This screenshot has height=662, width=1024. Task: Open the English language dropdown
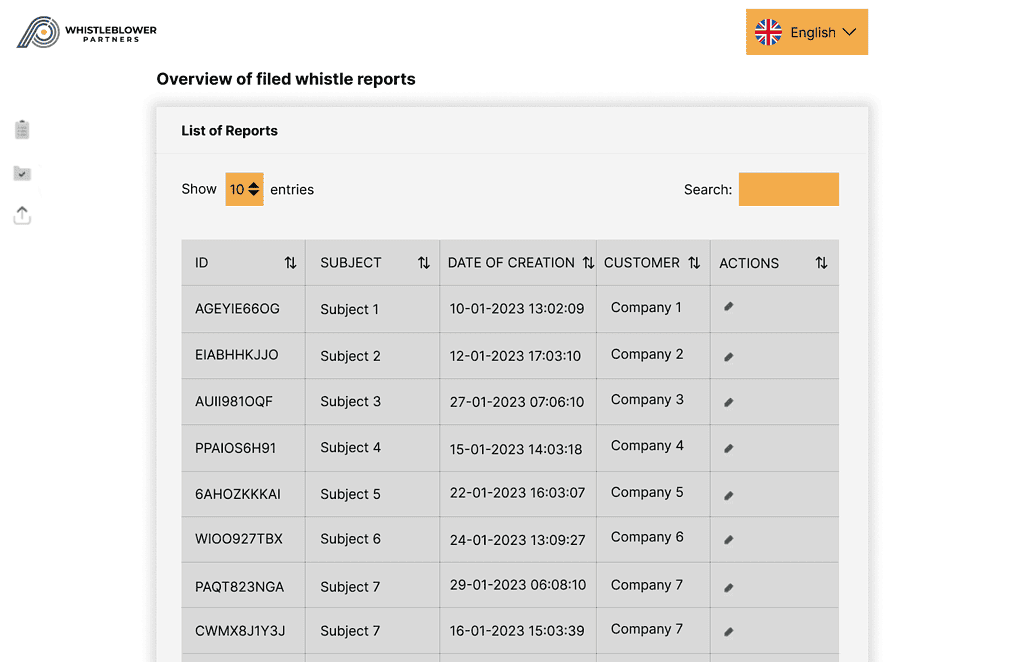coord(807,32)
